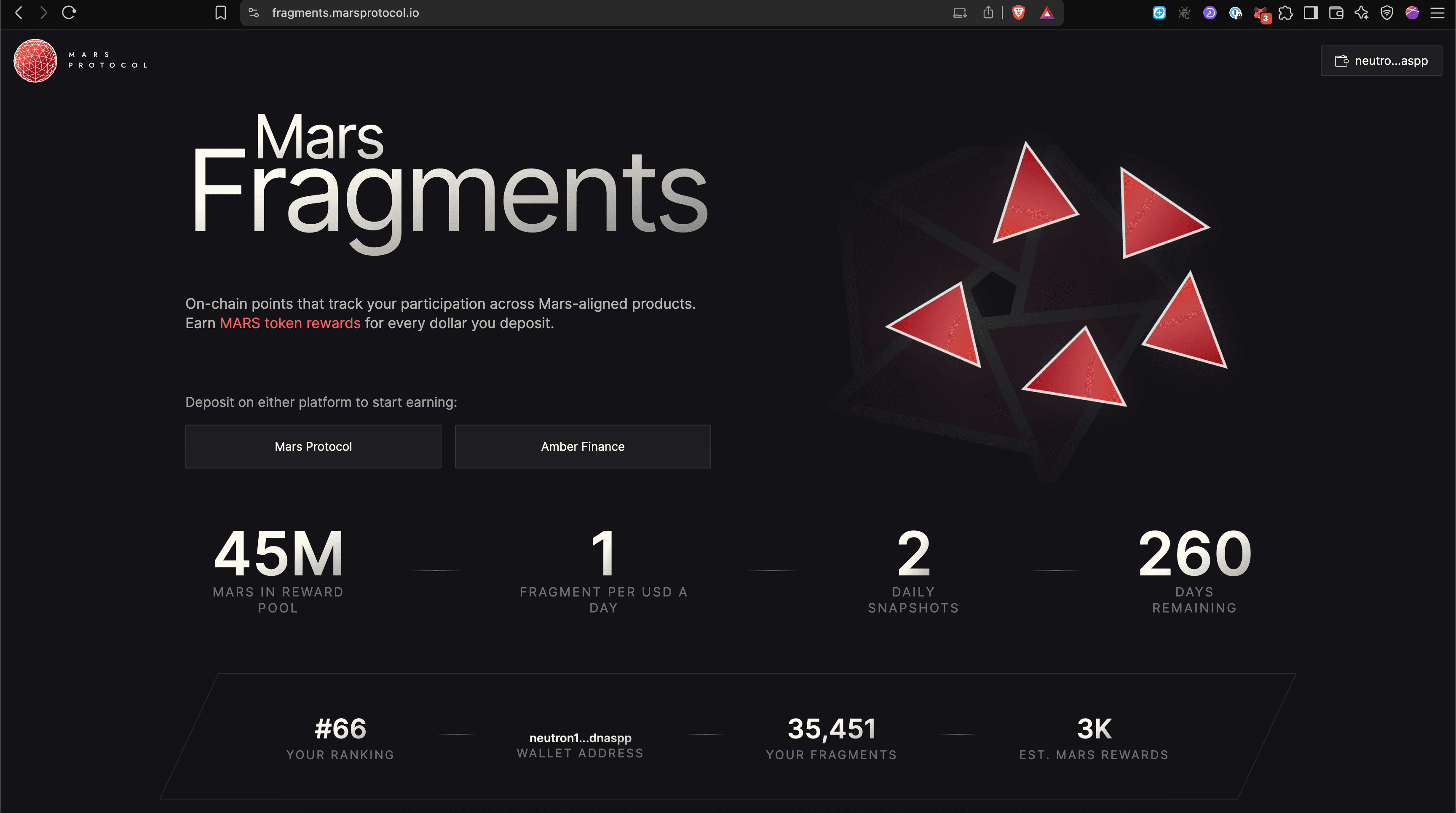Viewport: 1456px width, 813px height.
Task: Open Brave Shields panel for this site
Action: (x=1018, y=13)
